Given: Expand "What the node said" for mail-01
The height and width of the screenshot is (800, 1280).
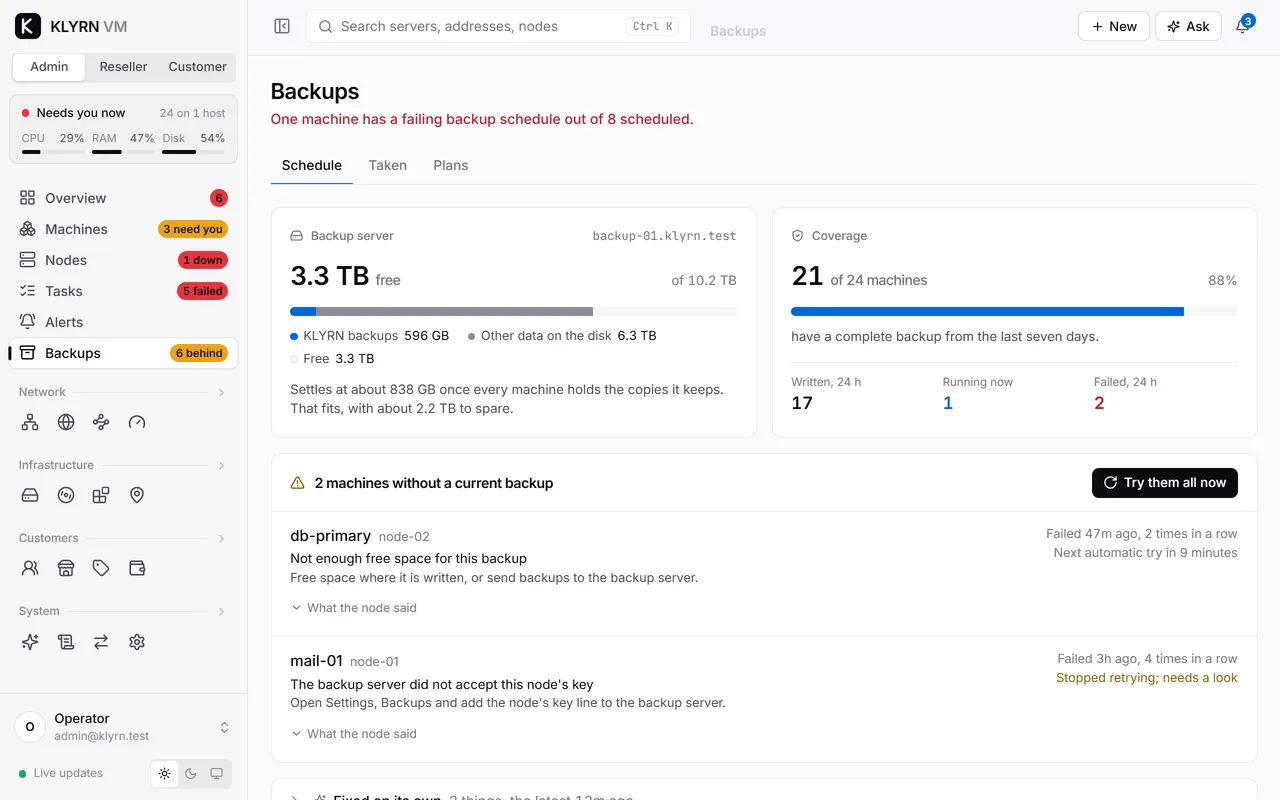Looking at the screenshot, I should tap(354, 734).
